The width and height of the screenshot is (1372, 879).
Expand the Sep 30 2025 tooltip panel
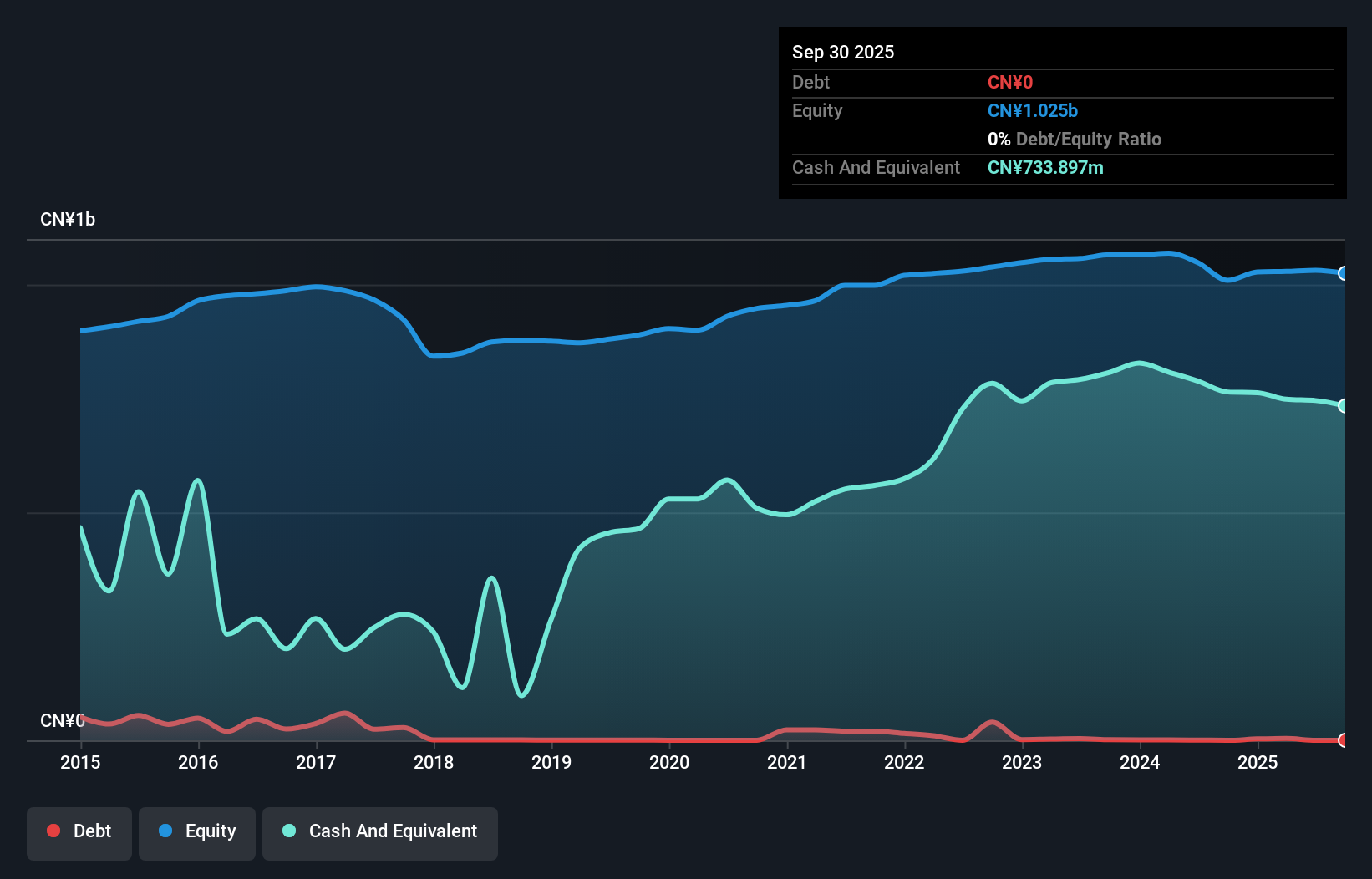pyautogui.click(x=843, y=52)
